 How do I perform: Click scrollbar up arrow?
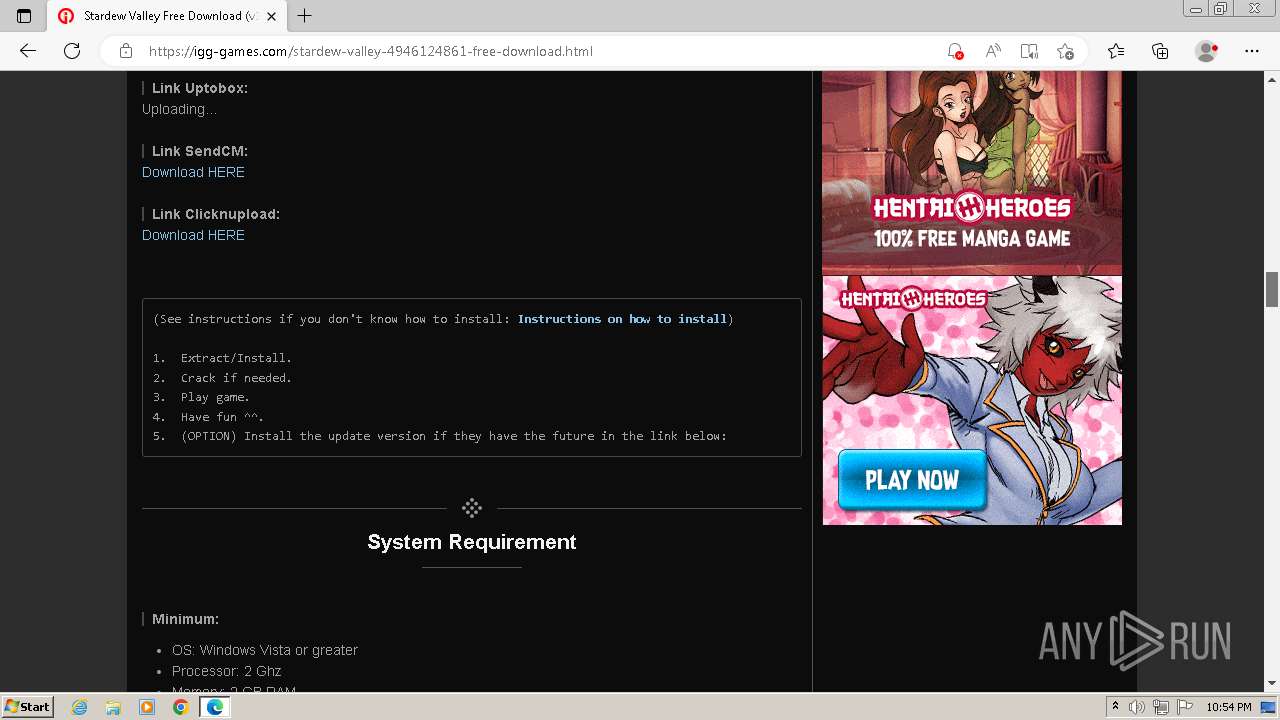click(1272, 78)
